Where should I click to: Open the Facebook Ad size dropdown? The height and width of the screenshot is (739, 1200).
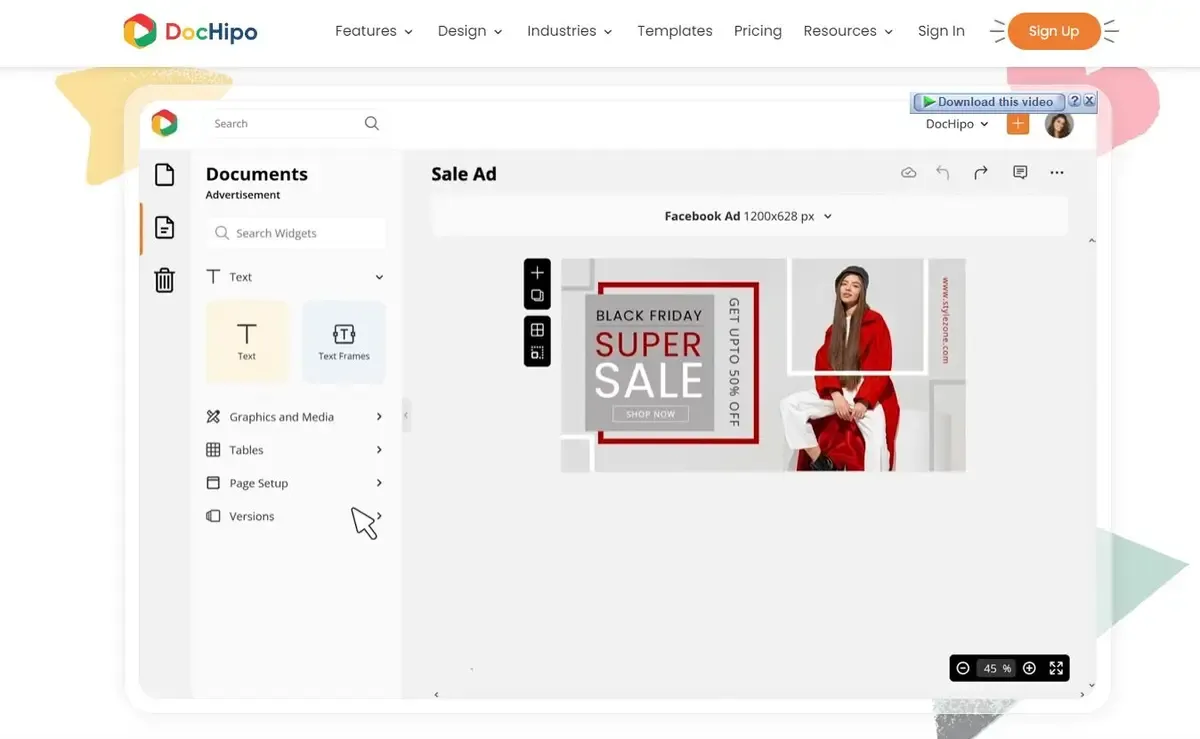[748, 216]
